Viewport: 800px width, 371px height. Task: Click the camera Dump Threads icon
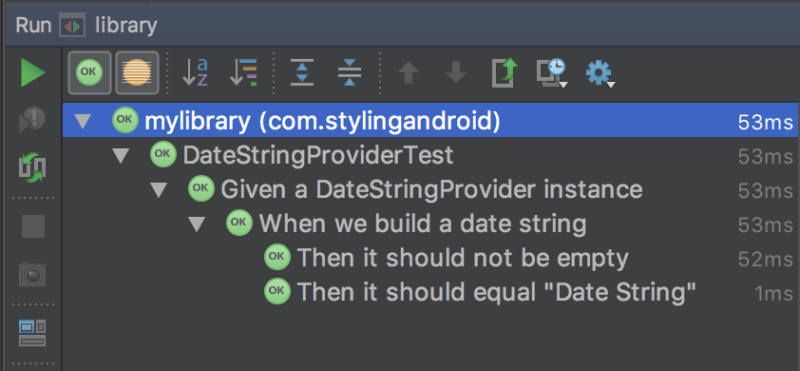33,274
